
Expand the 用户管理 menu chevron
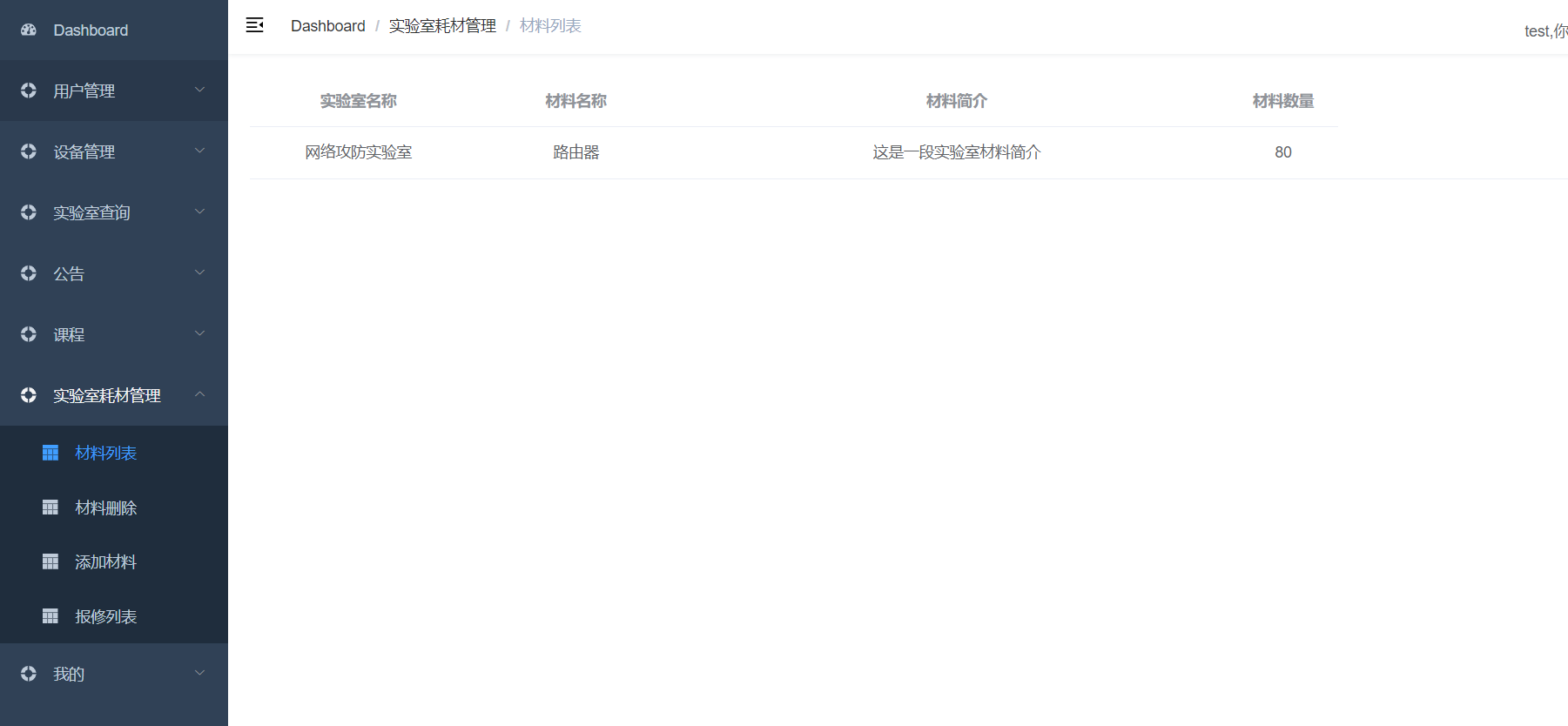coord(199,90)
